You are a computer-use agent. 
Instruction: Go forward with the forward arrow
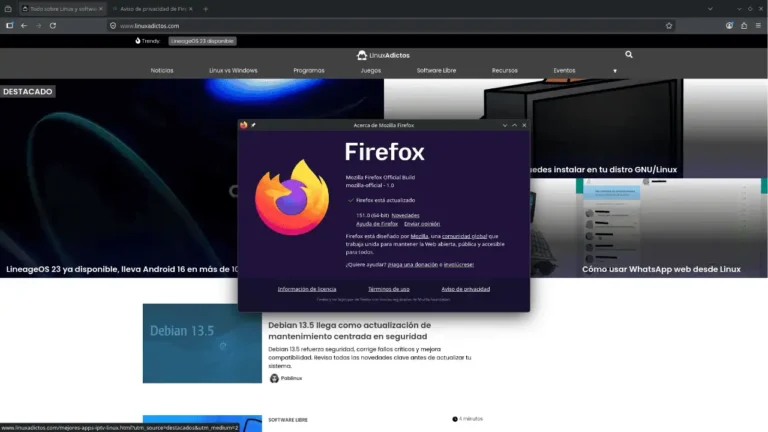coord(39,25)
